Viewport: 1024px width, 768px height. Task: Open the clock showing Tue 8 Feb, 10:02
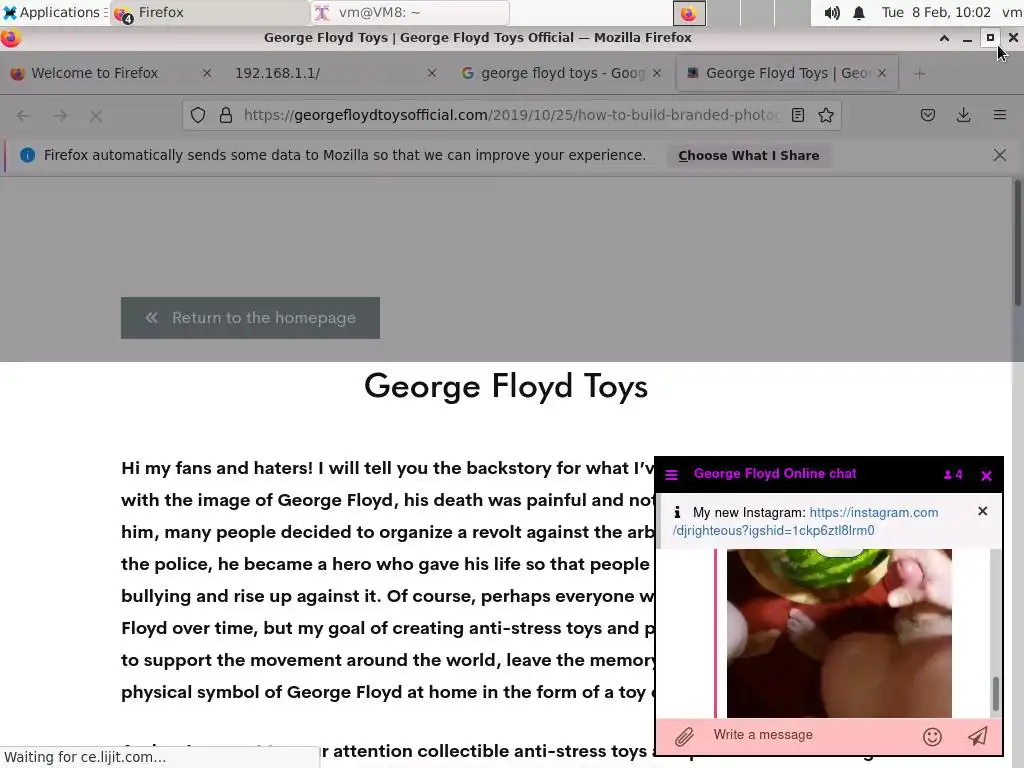pyautogui.click(x=936, y=12)
